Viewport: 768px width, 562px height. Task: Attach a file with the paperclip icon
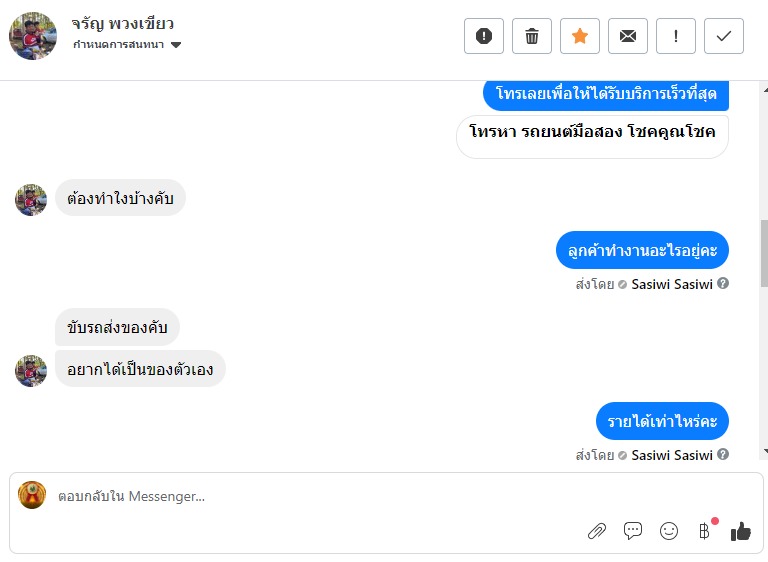[x=597, y=531]
